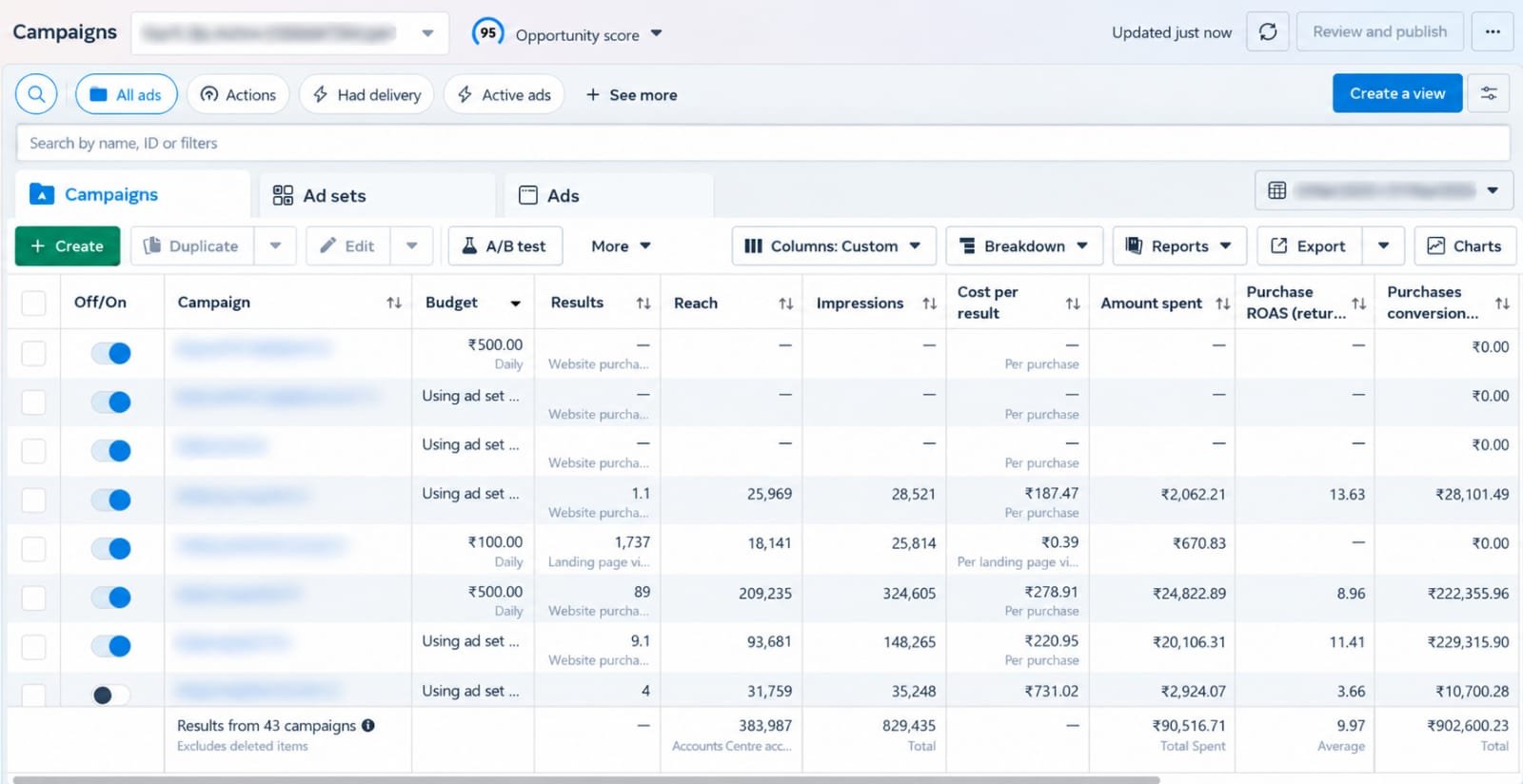Image resolution: width=1523 pixels, height=784 pixels.
Task: Tick the select-all header checkbox
Action: (x=33, y=303)
